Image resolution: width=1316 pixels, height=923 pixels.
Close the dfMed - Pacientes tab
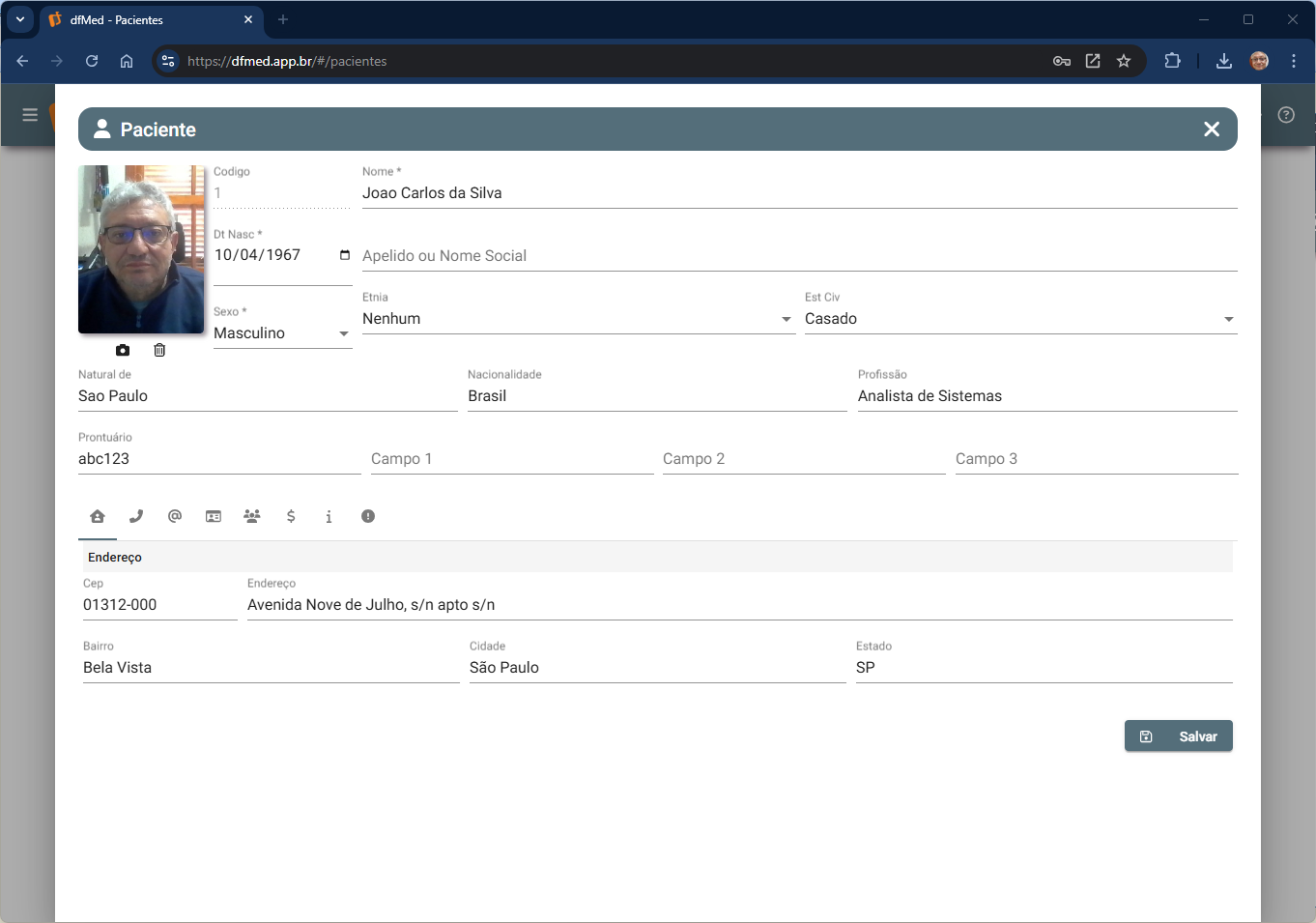[x=248, y=19]
